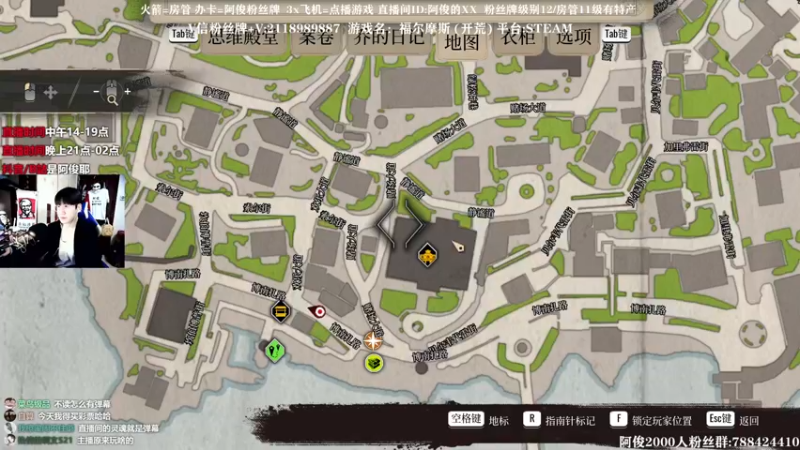
Task: Click the 指南针标记 compass marker label
Action: pyautogui.click(x=570, y=421)
